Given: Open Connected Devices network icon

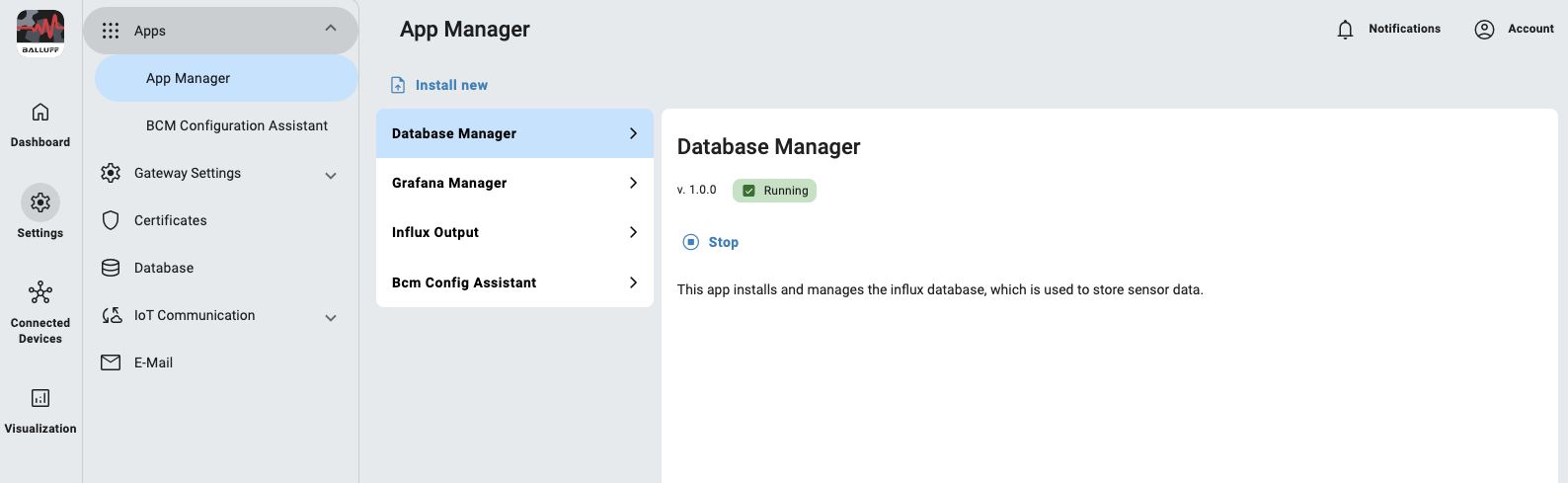Looking at the screenshot, I should point(40,292).
